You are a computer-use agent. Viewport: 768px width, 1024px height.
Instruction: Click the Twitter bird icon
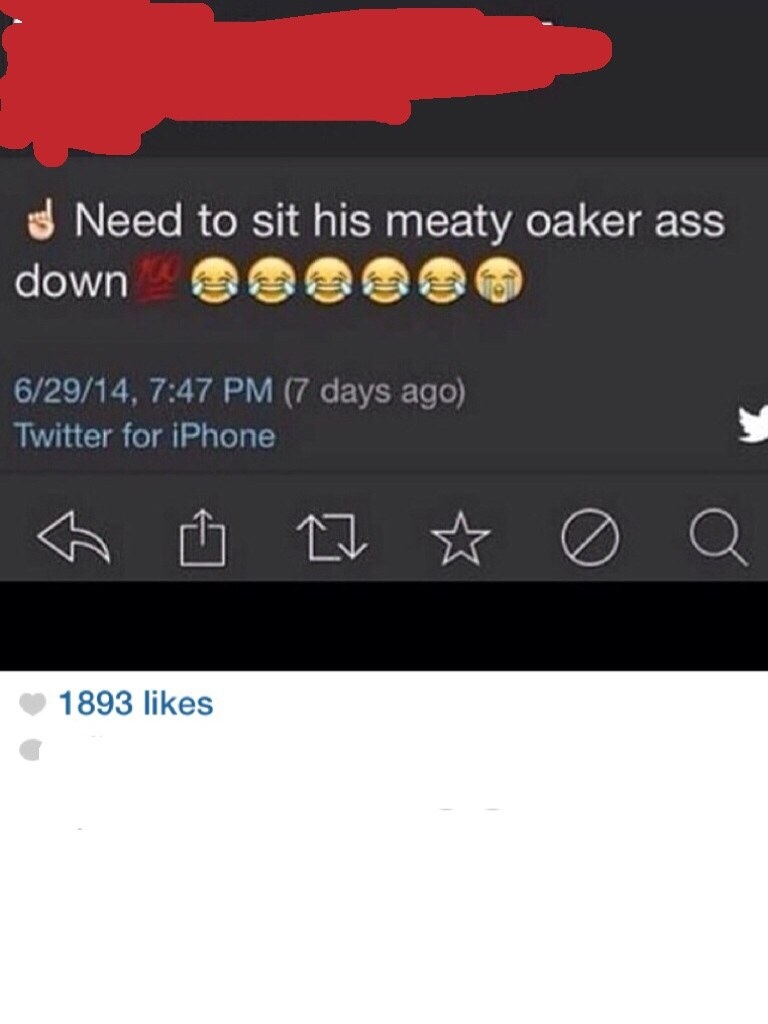752,424
